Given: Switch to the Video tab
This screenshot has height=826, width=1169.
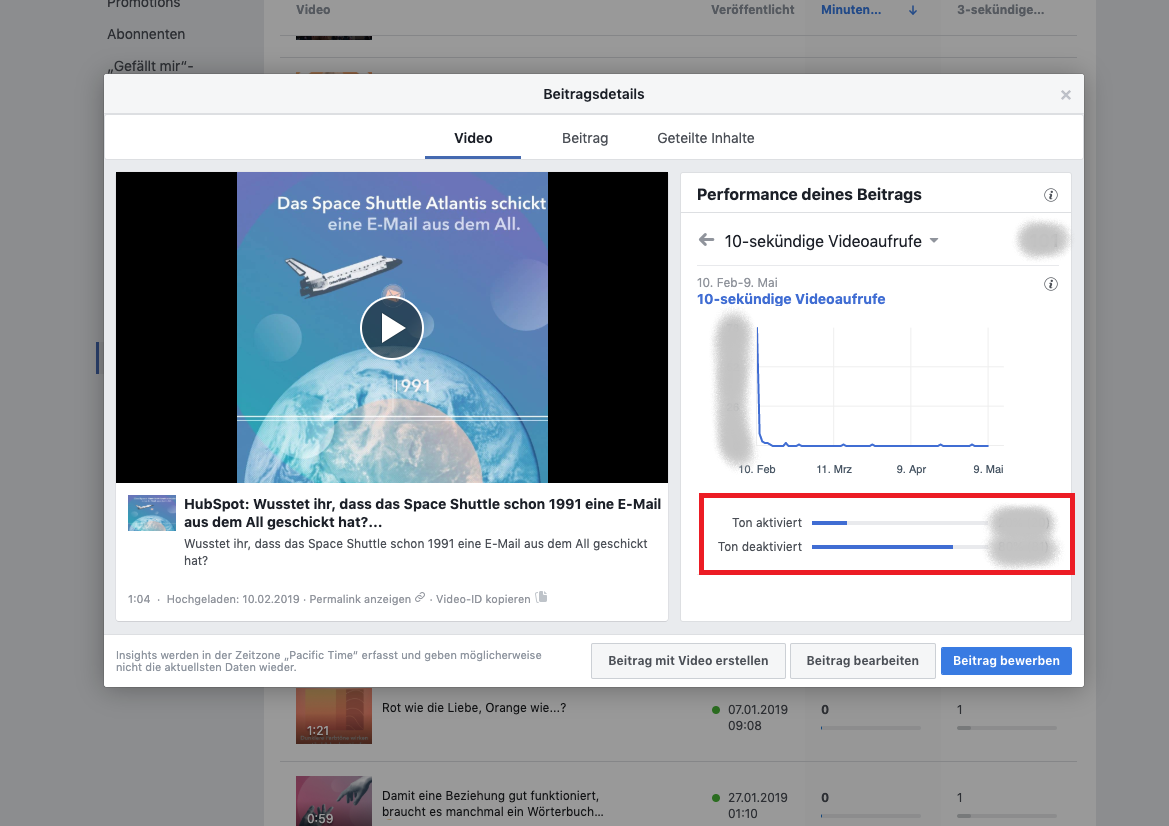Looking at the screenshot, I should point(473,138).
